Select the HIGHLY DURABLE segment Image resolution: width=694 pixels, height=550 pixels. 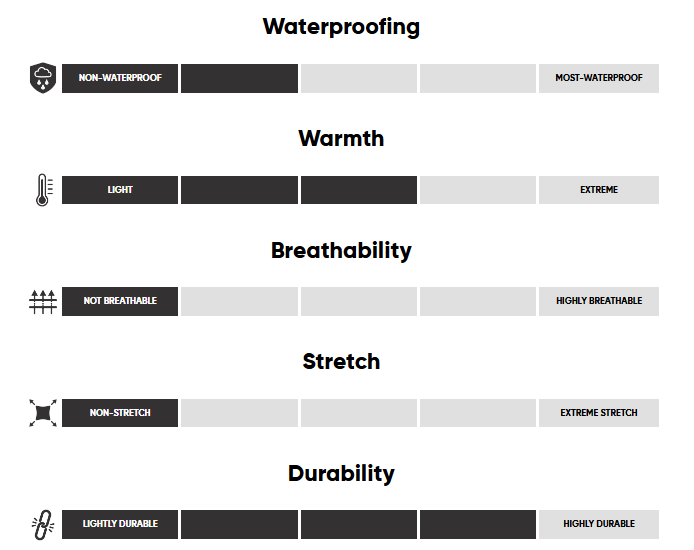599,524
